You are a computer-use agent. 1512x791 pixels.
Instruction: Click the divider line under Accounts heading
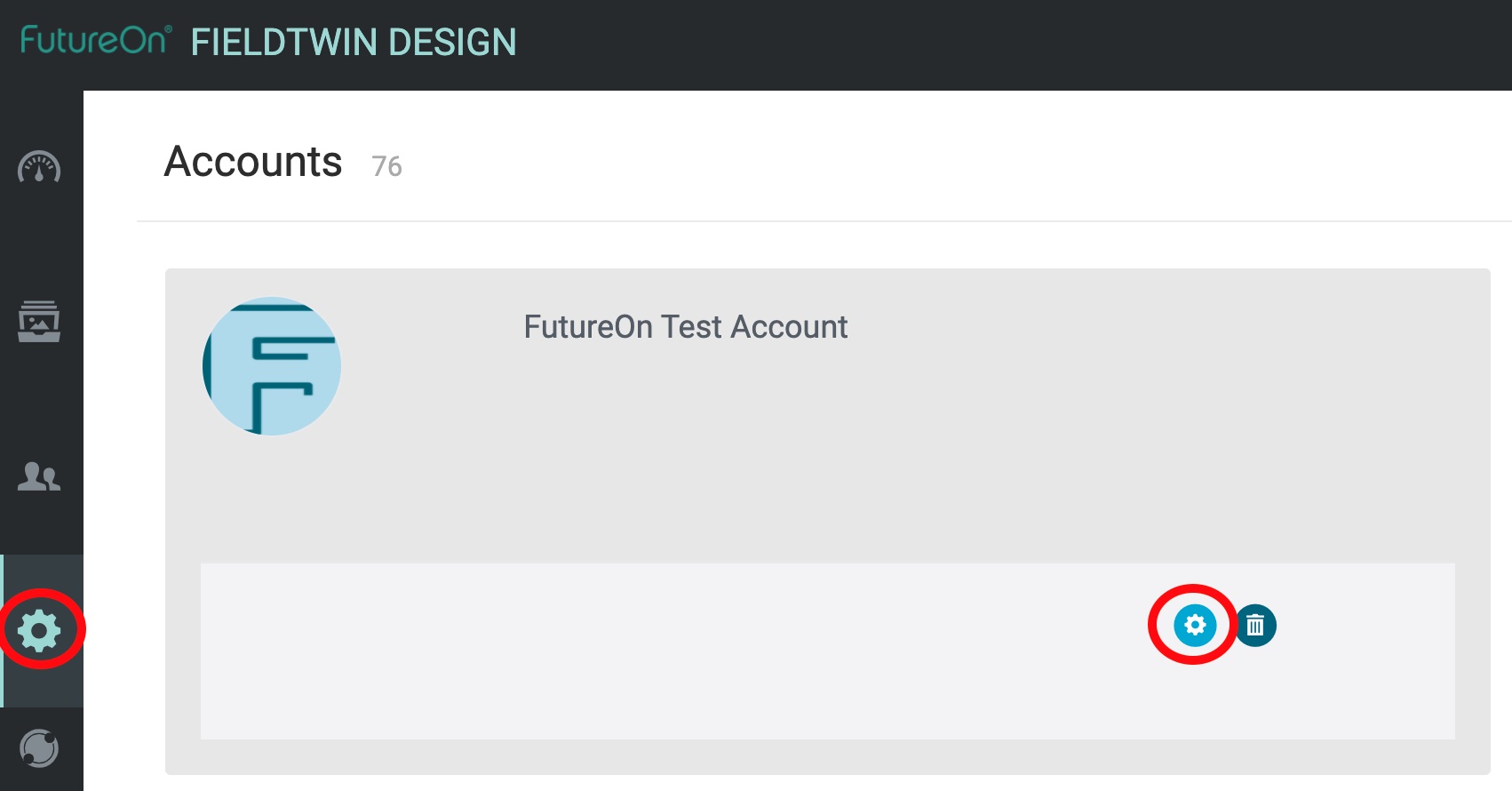[x=824, y=221]
